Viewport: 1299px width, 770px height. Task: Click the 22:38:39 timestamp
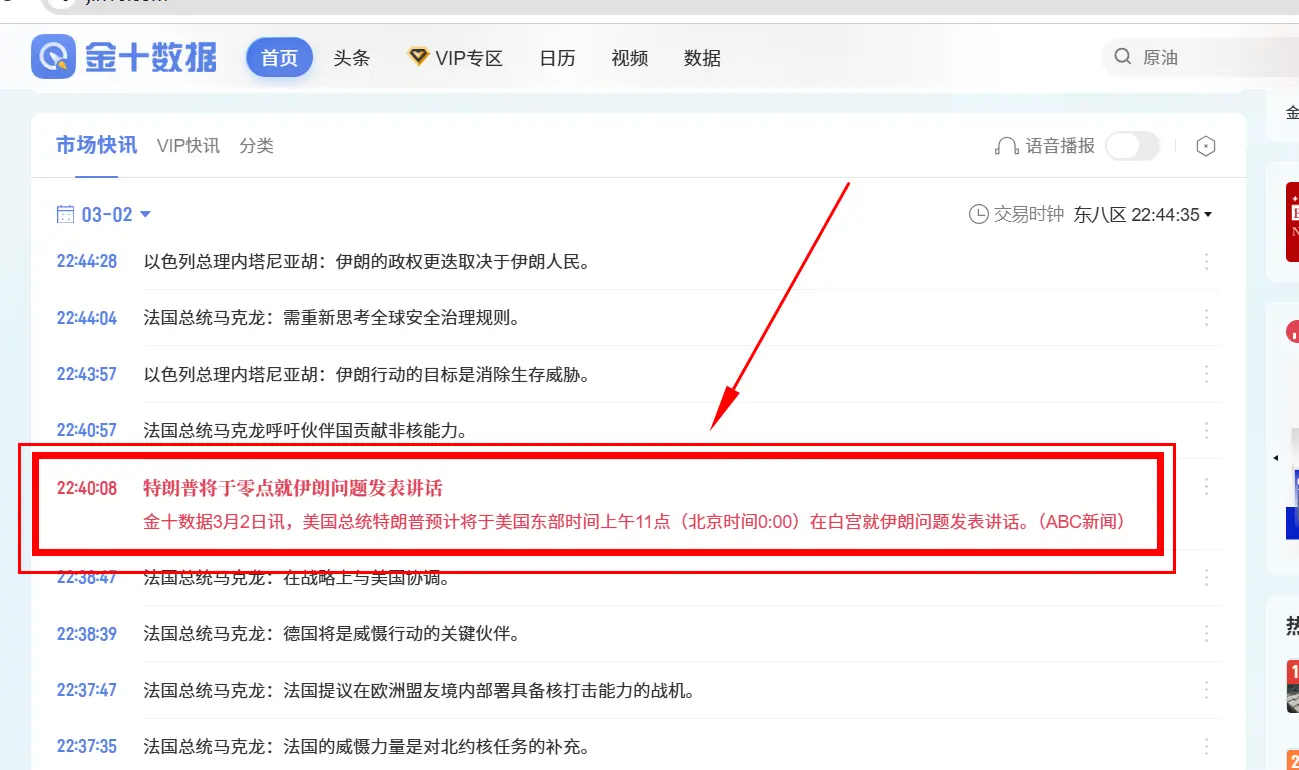(87, 634)
